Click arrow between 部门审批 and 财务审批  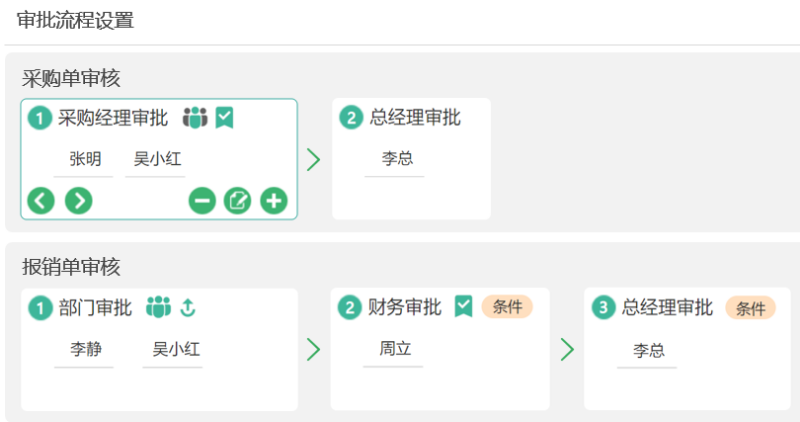314,350
